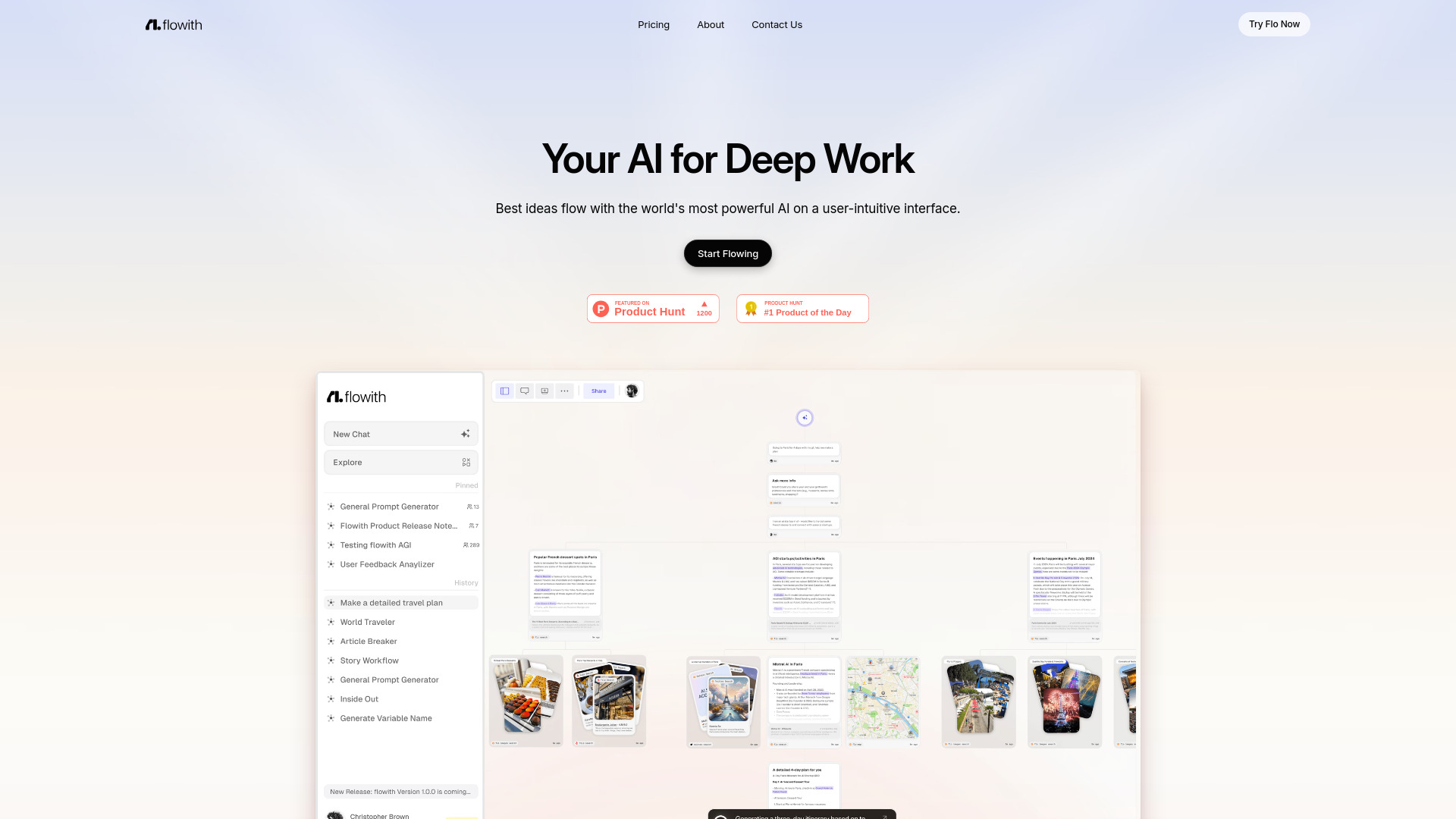This screenshot has height=819, width=1456.
Task: Click the New Chat compose icon
Action: [x=466, y=434]
